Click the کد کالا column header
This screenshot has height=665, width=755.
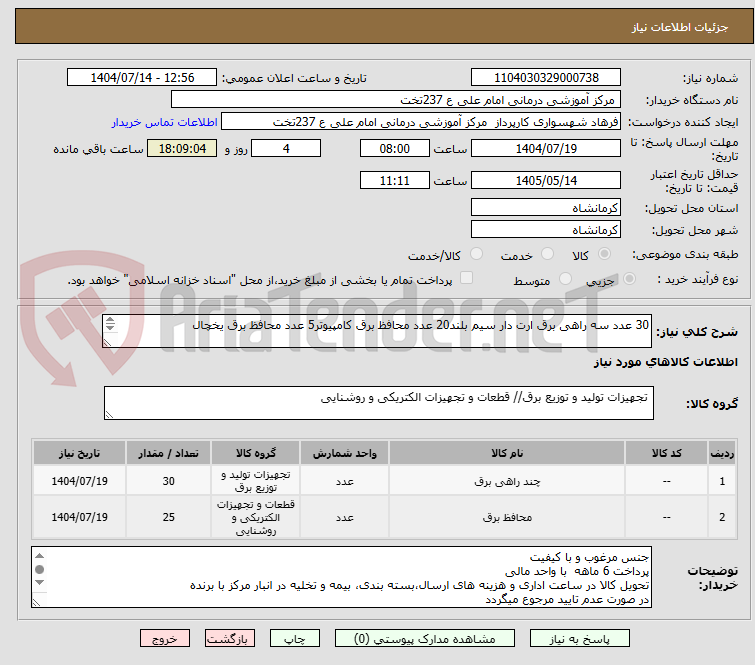(666, 453)
